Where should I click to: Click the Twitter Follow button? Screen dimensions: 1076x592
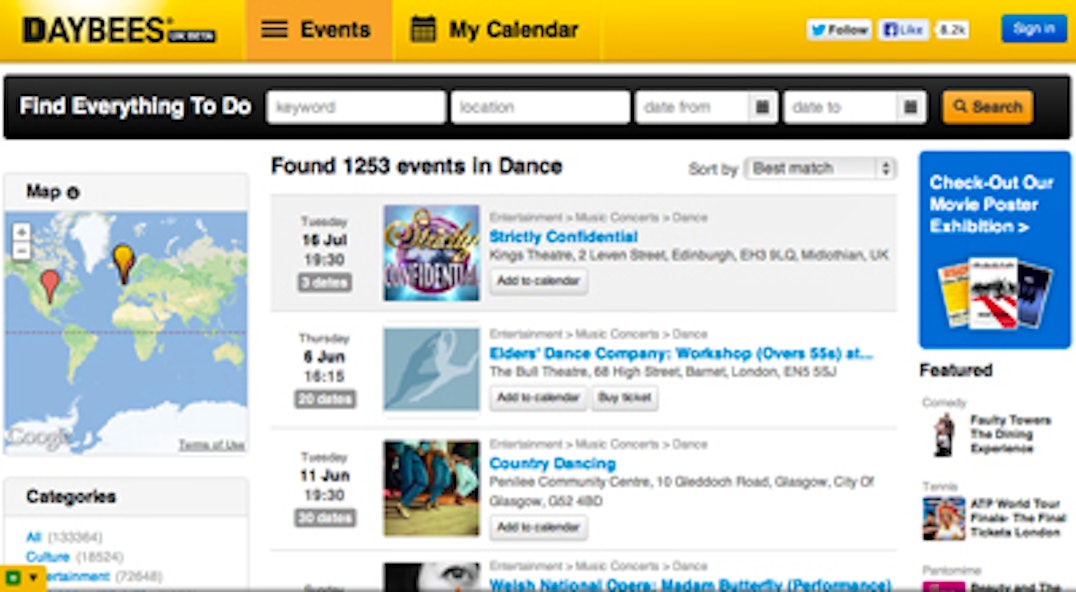(839, 29)
